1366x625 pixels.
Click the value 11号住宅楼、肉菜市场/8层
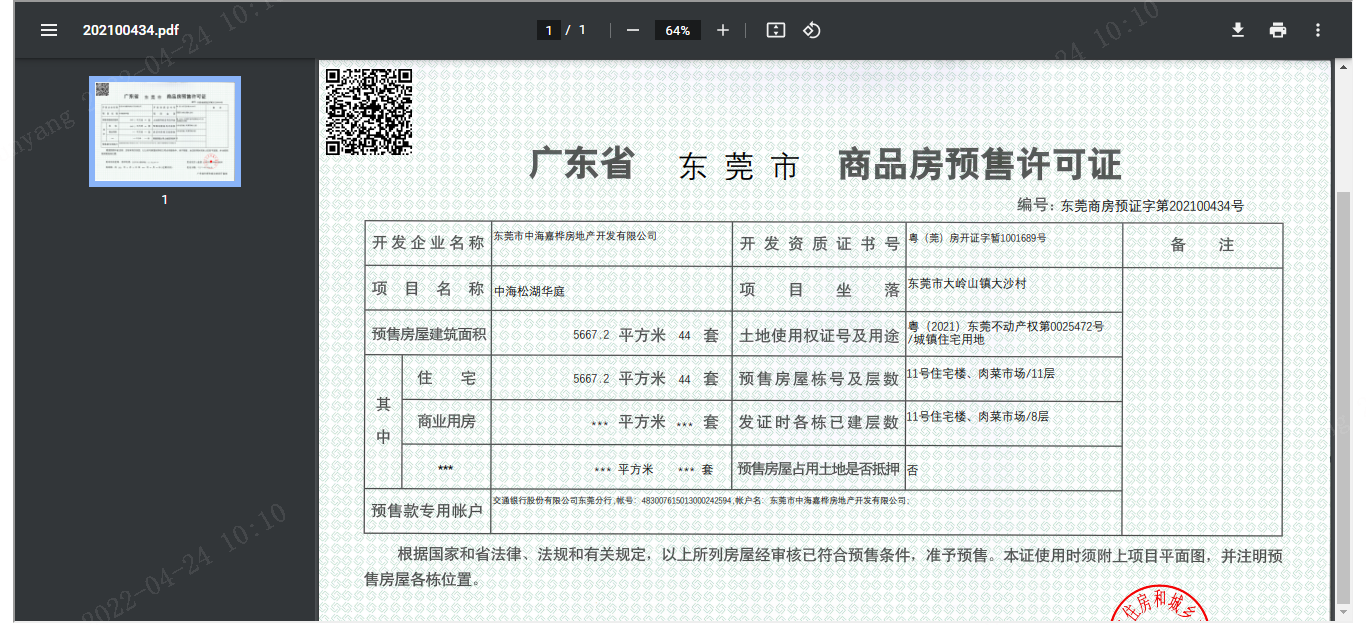tap(978, 416)
